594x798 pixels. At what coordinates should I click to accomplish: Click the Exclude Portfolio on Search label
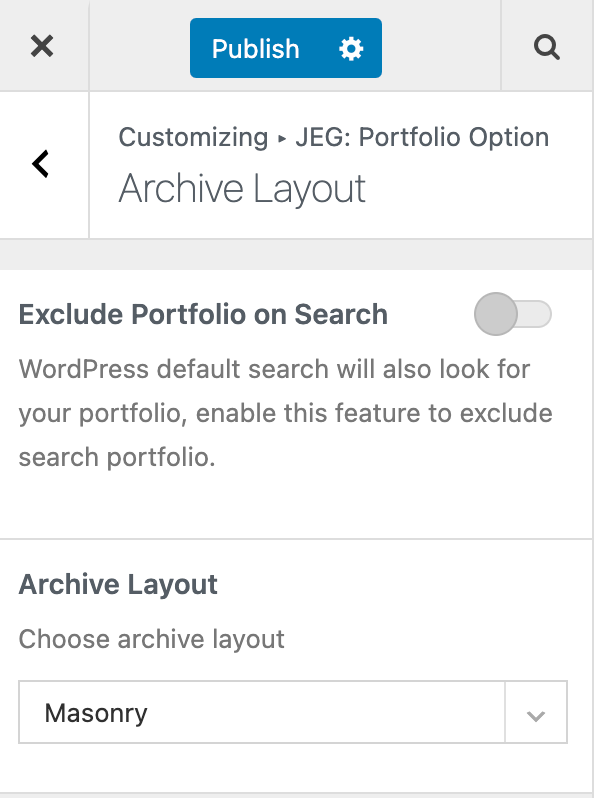click(203, 314)
